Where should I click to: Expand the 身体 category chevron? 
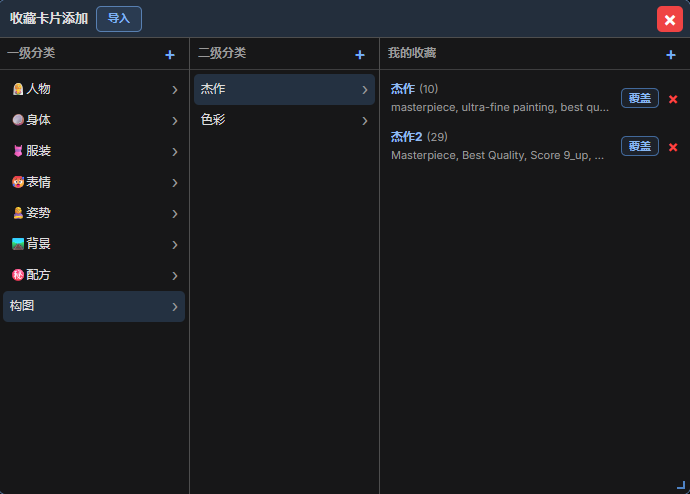point(175,121)
